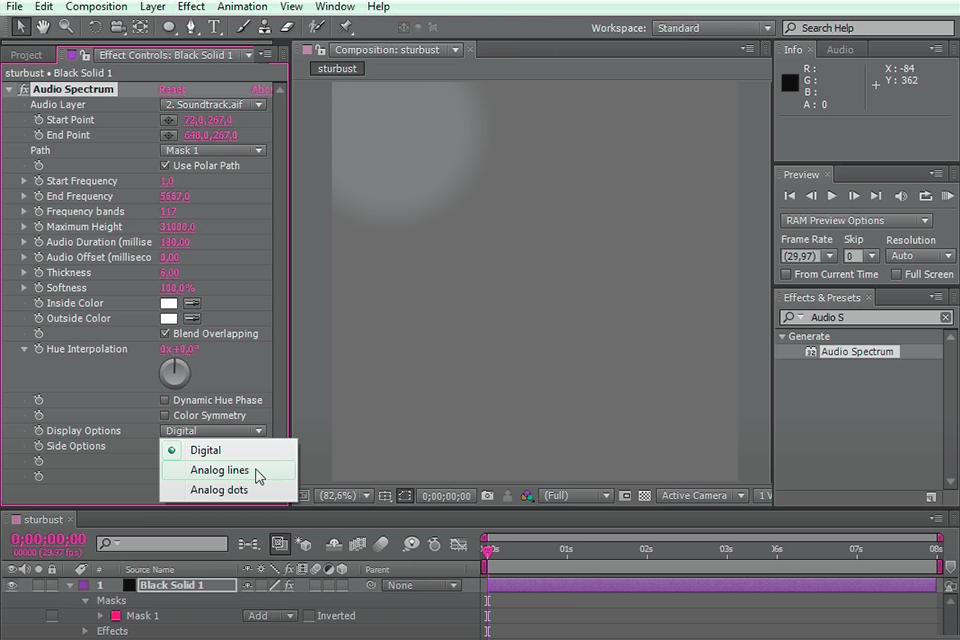The height and width of the screenshot is (640, 960).
Task: Open the Inside Color swatch
Action: (167, 302)
